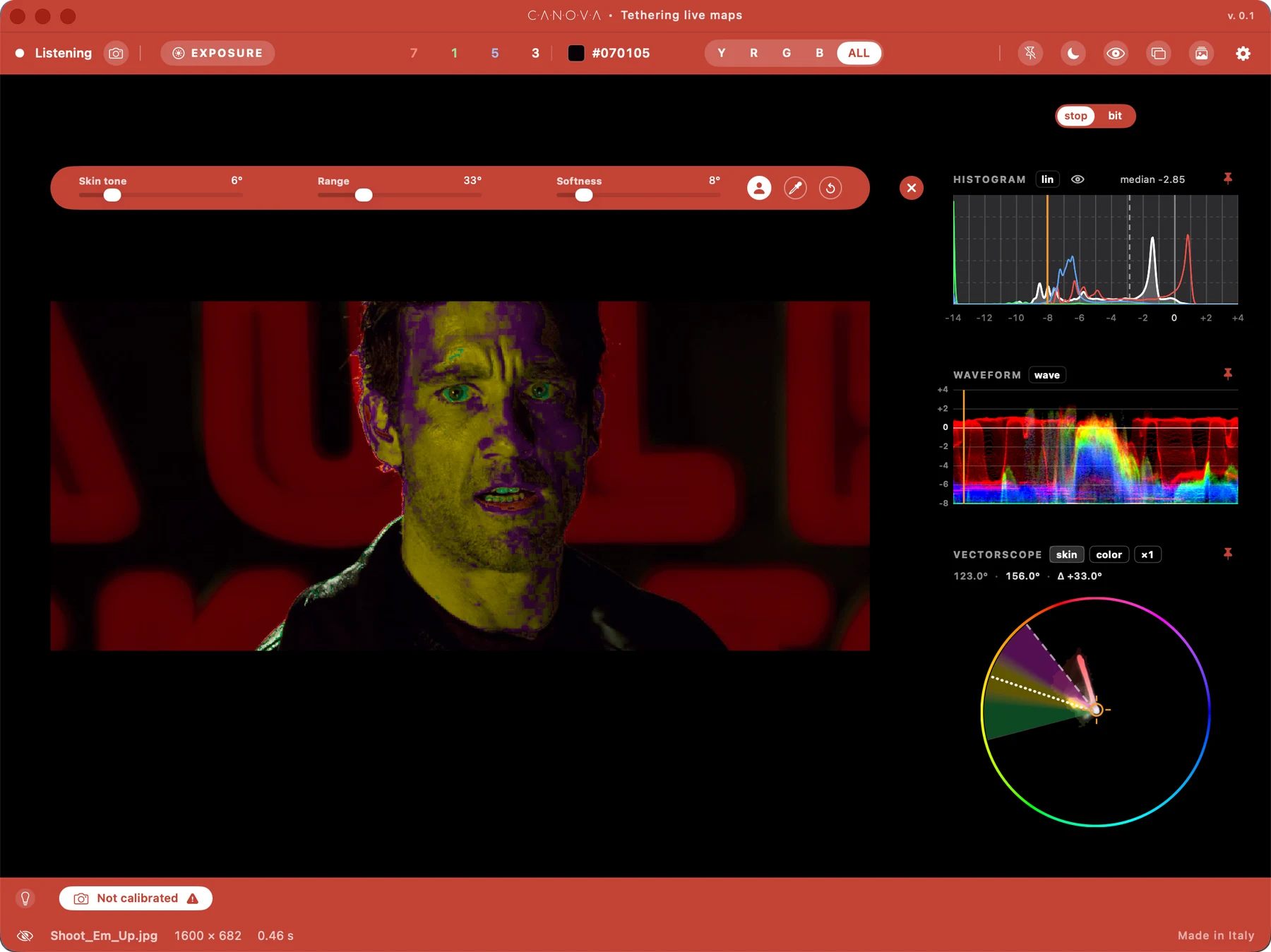The image size is (1271, 952).
Task: Click the vectorscope color wheel
Action: pyautogui.click(x=1096, y=712)
